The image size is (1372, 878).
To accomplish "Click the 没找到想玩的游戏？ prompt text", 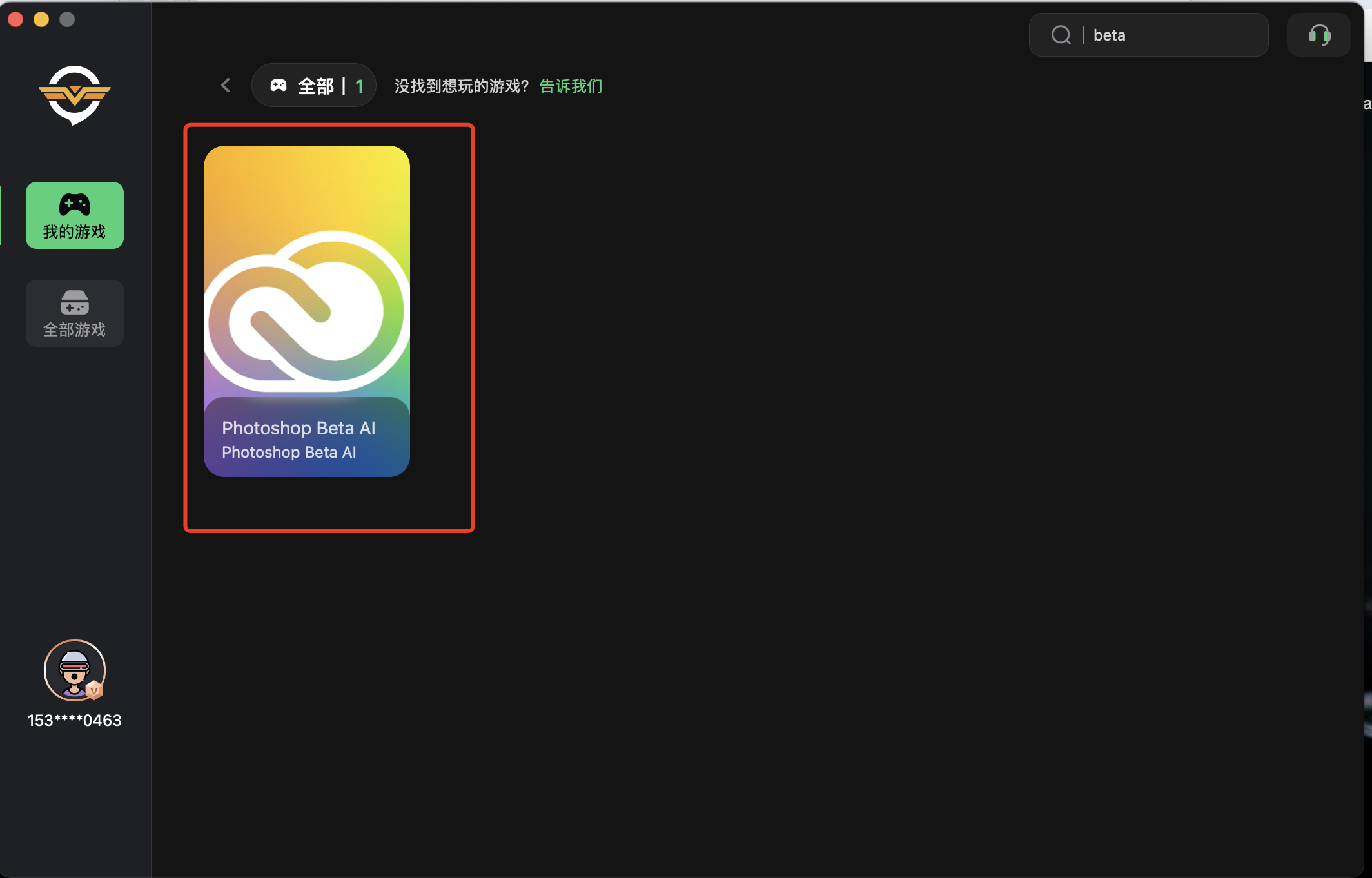I will [462, 86].
